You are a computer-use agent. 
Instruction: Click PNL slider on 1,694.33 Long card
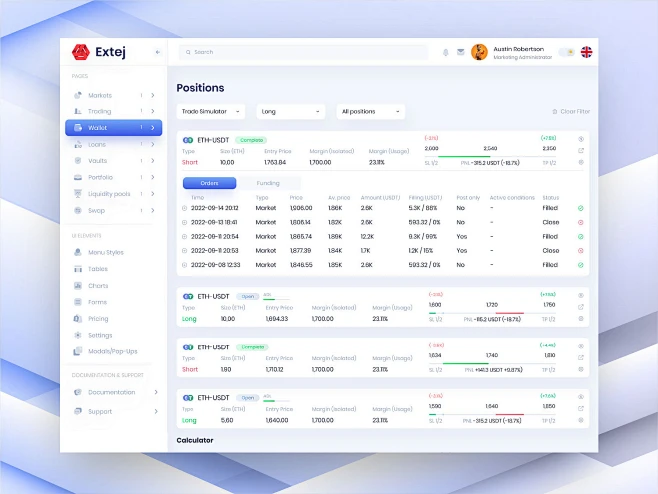point(492,313)
